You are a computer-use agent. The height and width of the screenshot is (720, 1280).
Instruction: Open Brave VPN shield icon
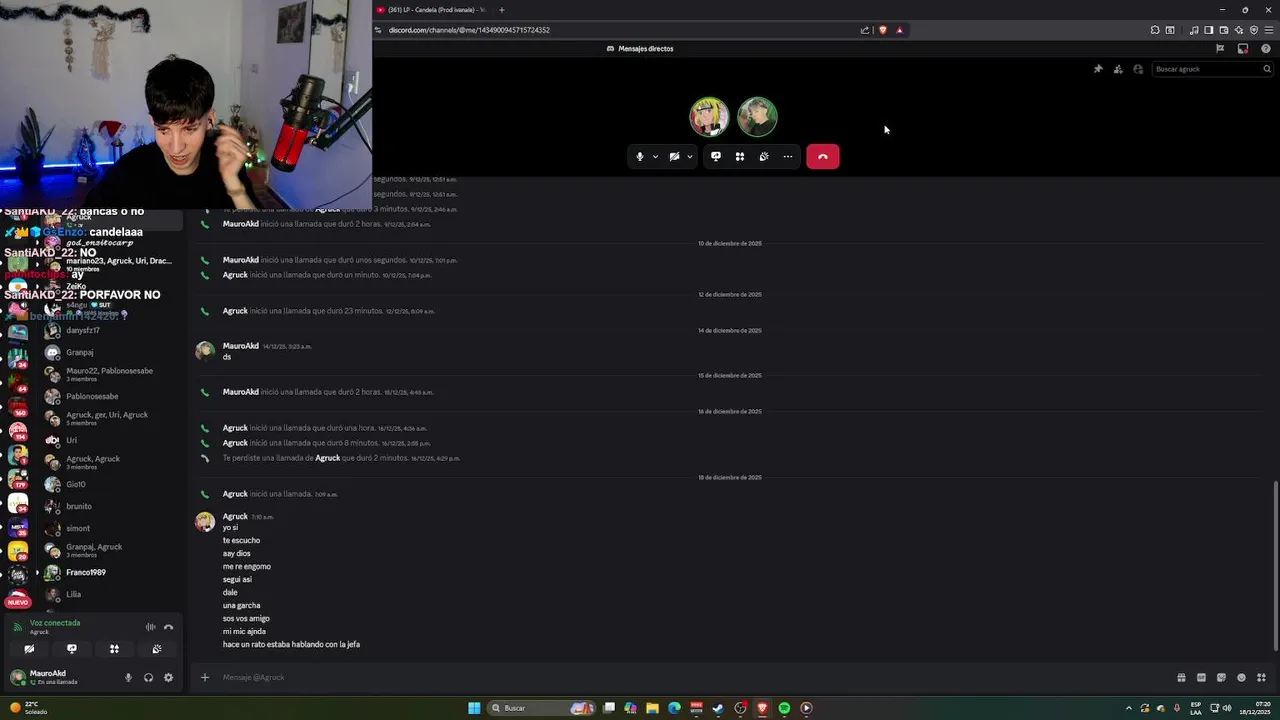point(1254,30)
